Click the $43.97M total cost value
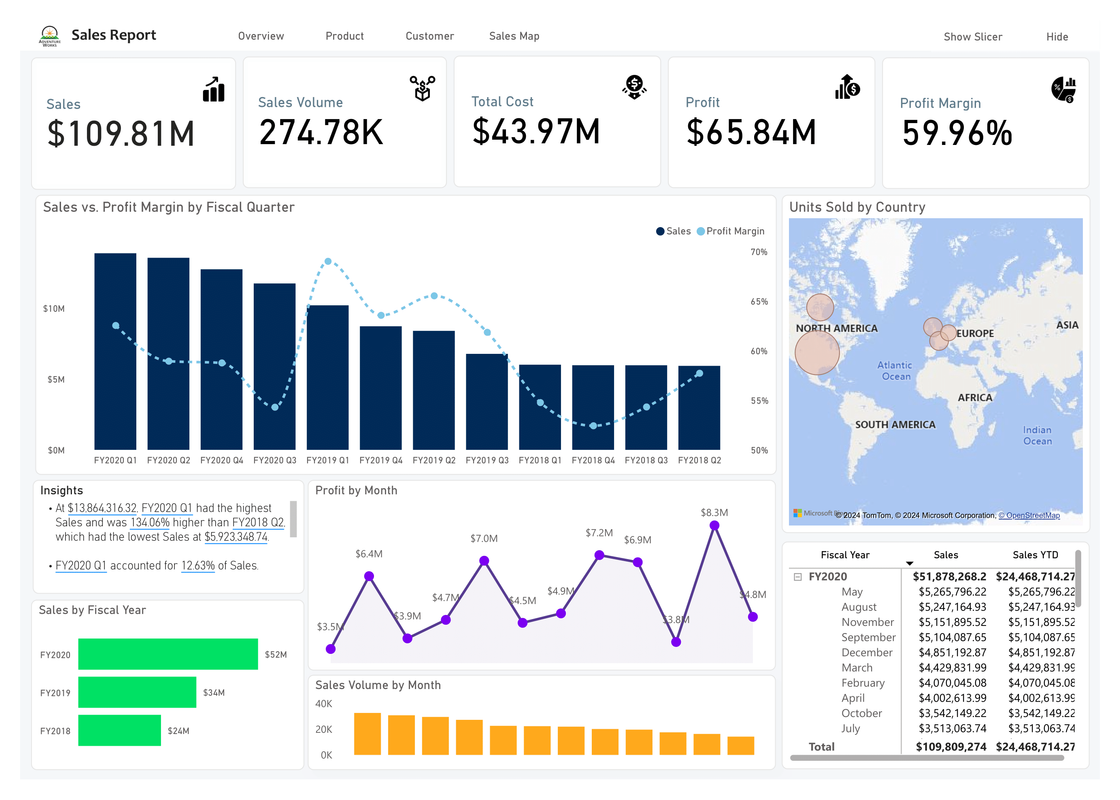The width and height of the screenshot is (1120, 800). pyautogui.click(x=536, y=131)
